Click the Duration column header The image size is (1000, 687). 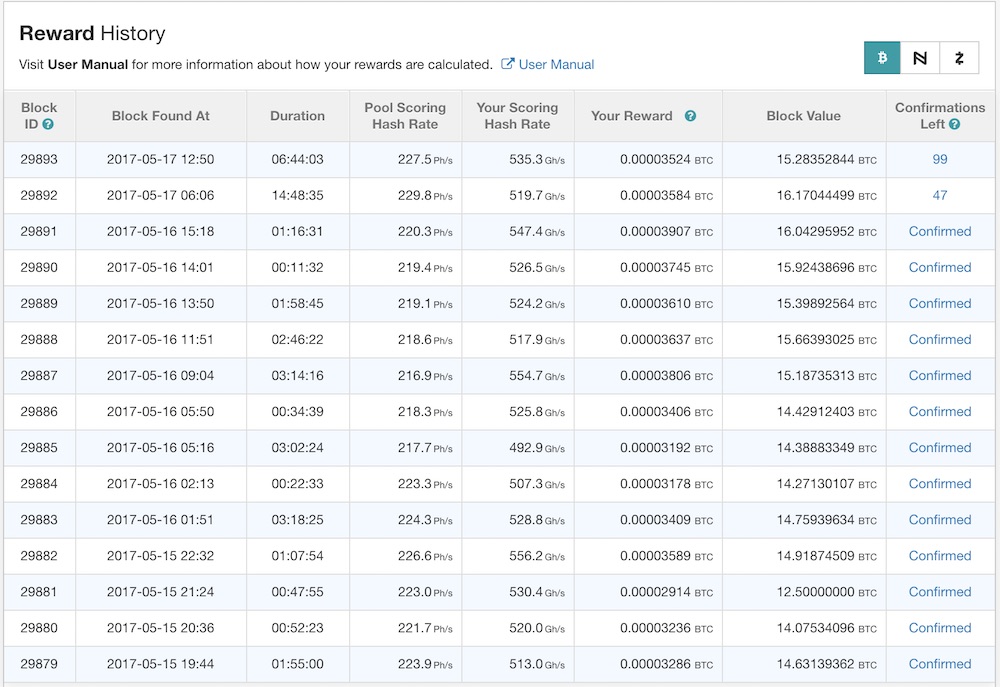[297, 116]
